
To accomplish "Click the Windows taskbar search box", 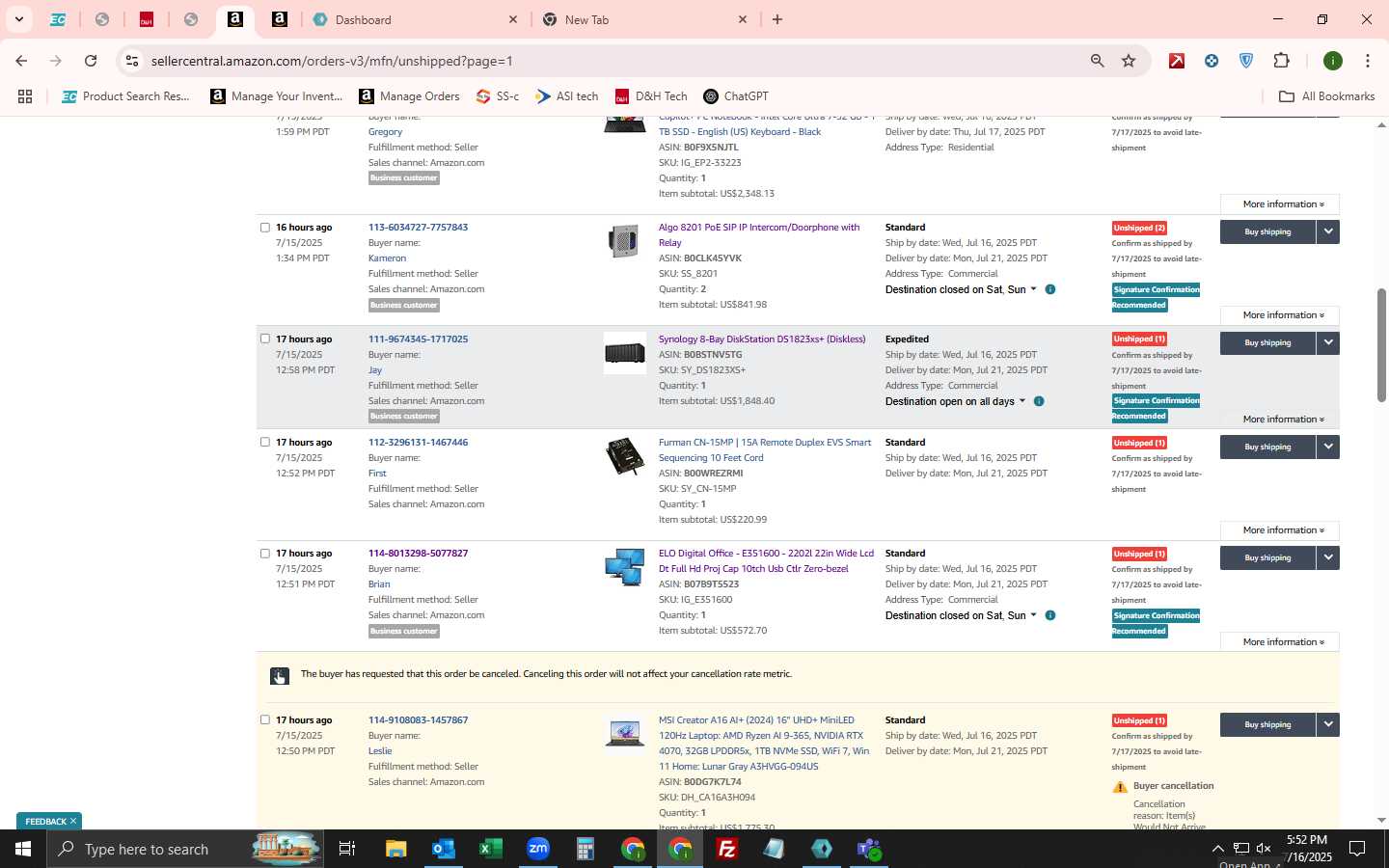I will (183, 849).
